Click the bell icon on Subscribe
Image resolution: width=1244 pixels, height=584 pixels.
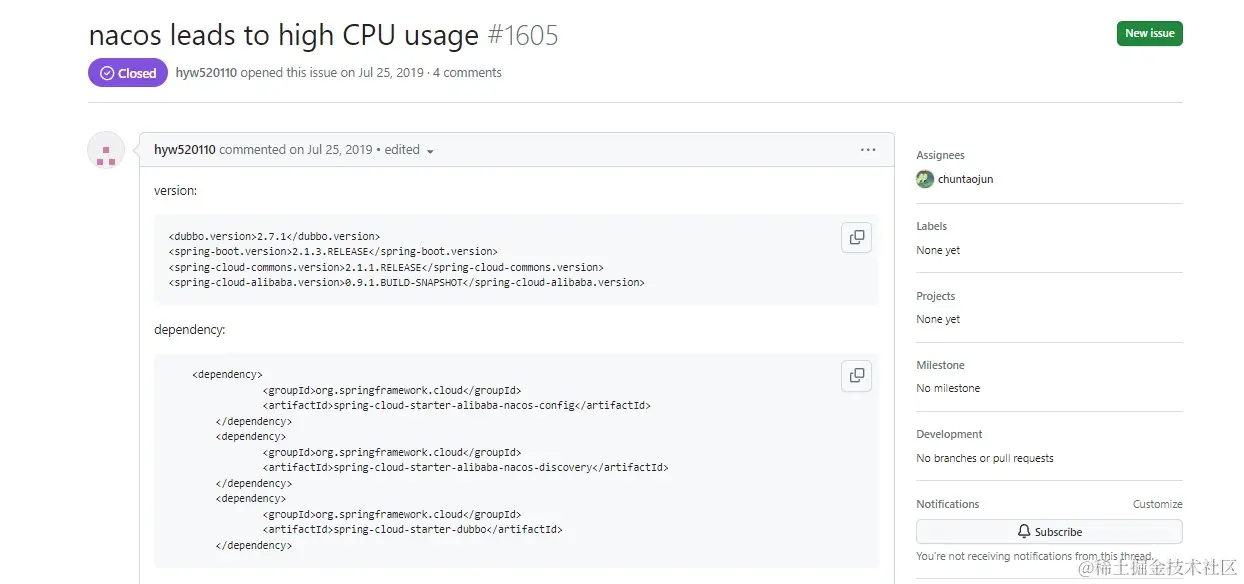tap(1024, 532)
